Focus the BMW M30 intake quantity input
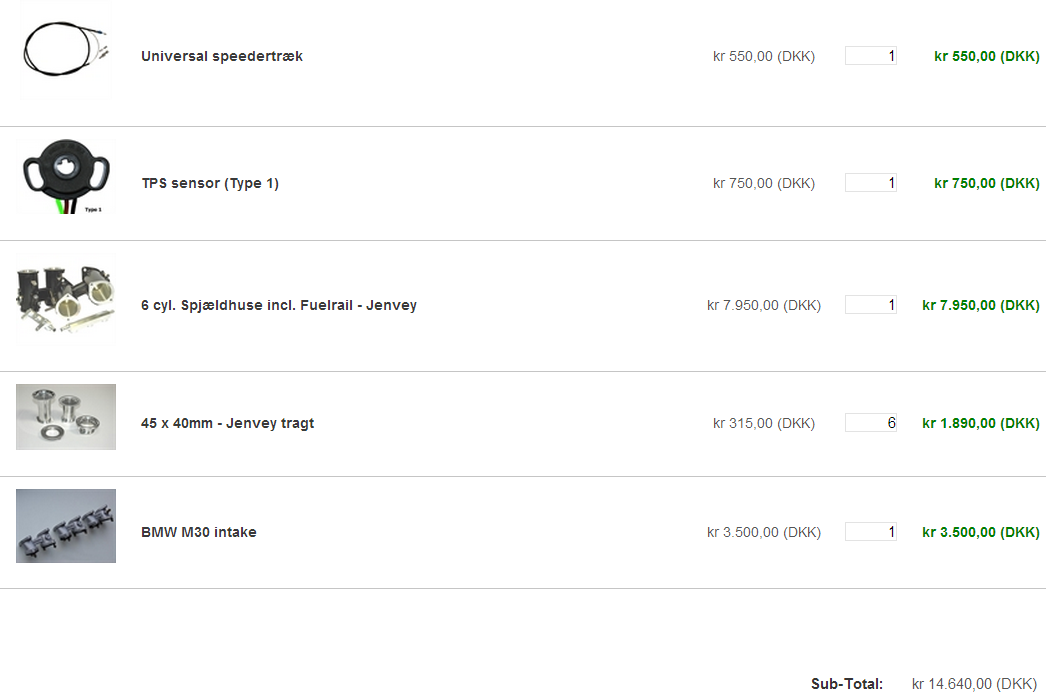1047x700 pixels. 871,532
